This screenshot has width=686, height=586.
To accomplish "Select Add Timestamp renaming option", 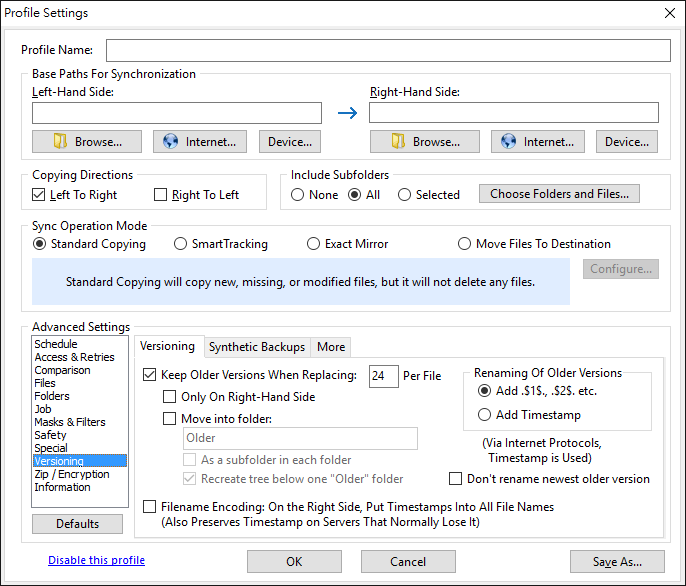I will point(485,415).
